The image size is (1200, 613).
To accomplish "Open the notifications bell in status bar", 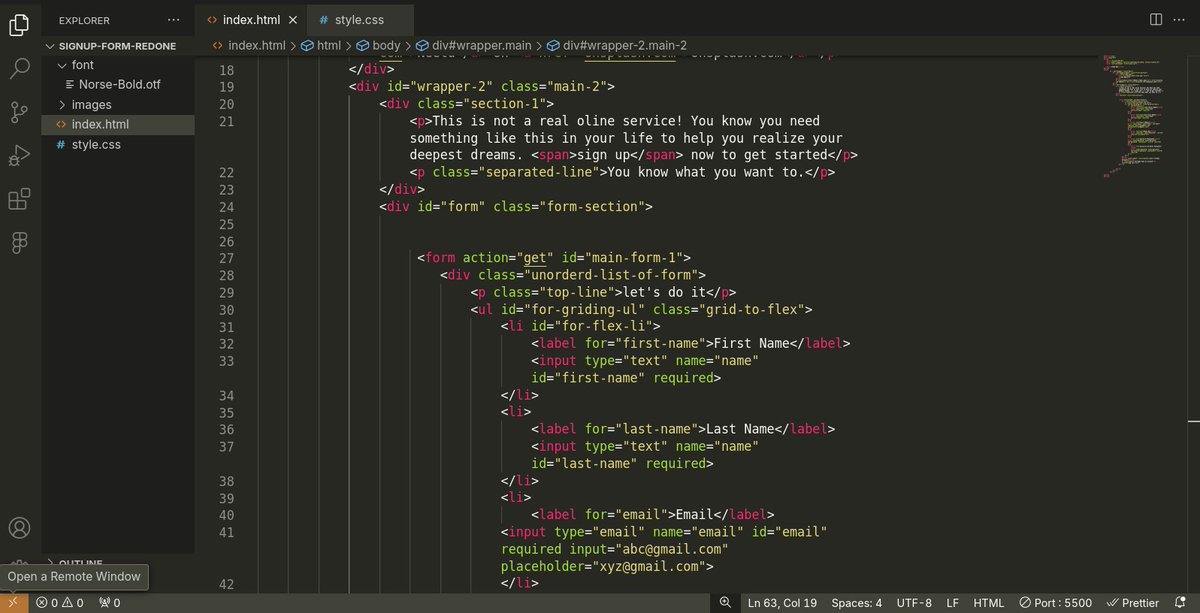I will coord(1180,603).
